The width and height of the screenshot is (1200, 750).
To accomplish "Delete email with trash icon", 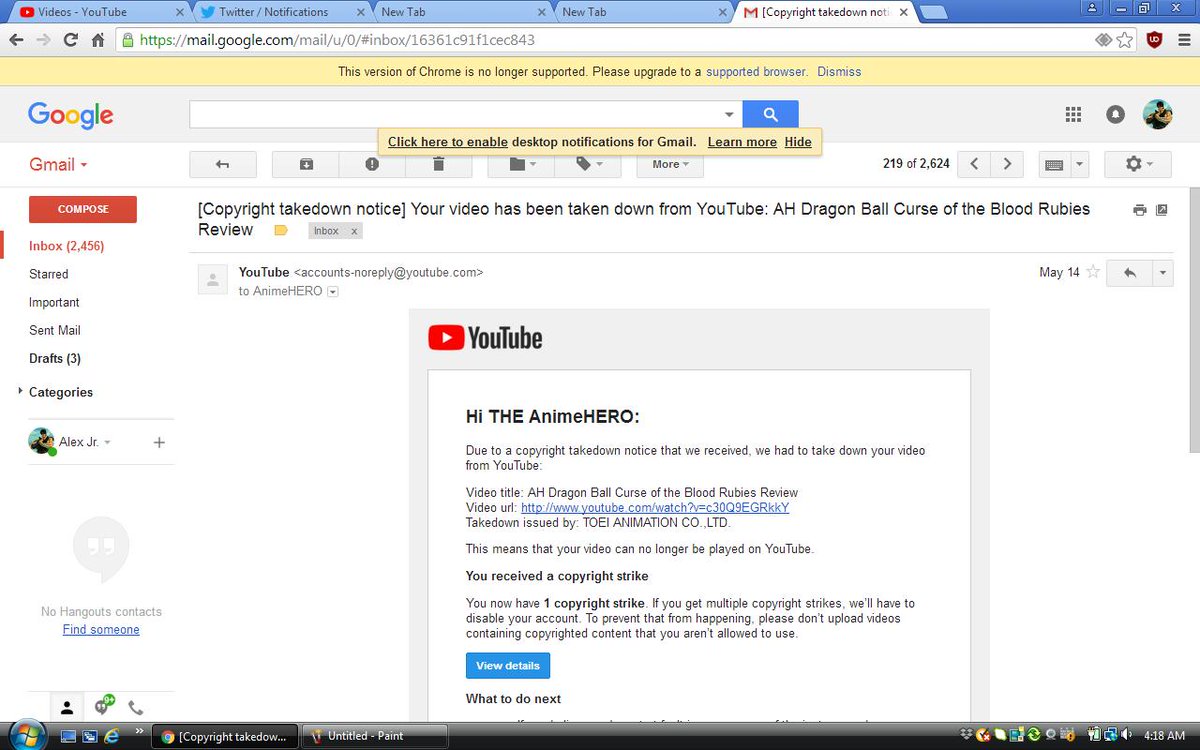I will pyautogui.click(x=438, y=164).
